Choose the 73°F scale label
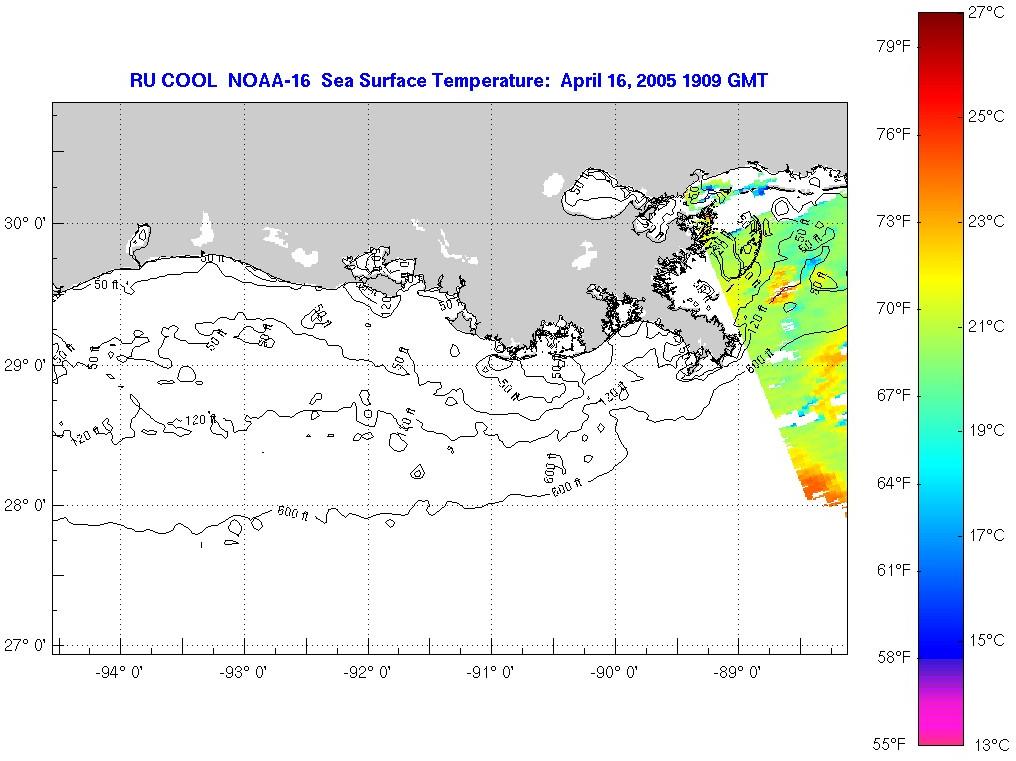The width and height of the screenshot is (1016, 761). [x=894, y=222]
